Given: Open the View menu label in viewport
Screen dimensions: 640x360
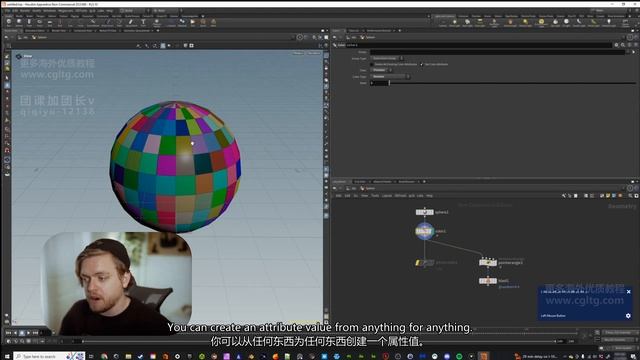Looking at the screenshot, I should pyautogui.click(x=28, y=56).
